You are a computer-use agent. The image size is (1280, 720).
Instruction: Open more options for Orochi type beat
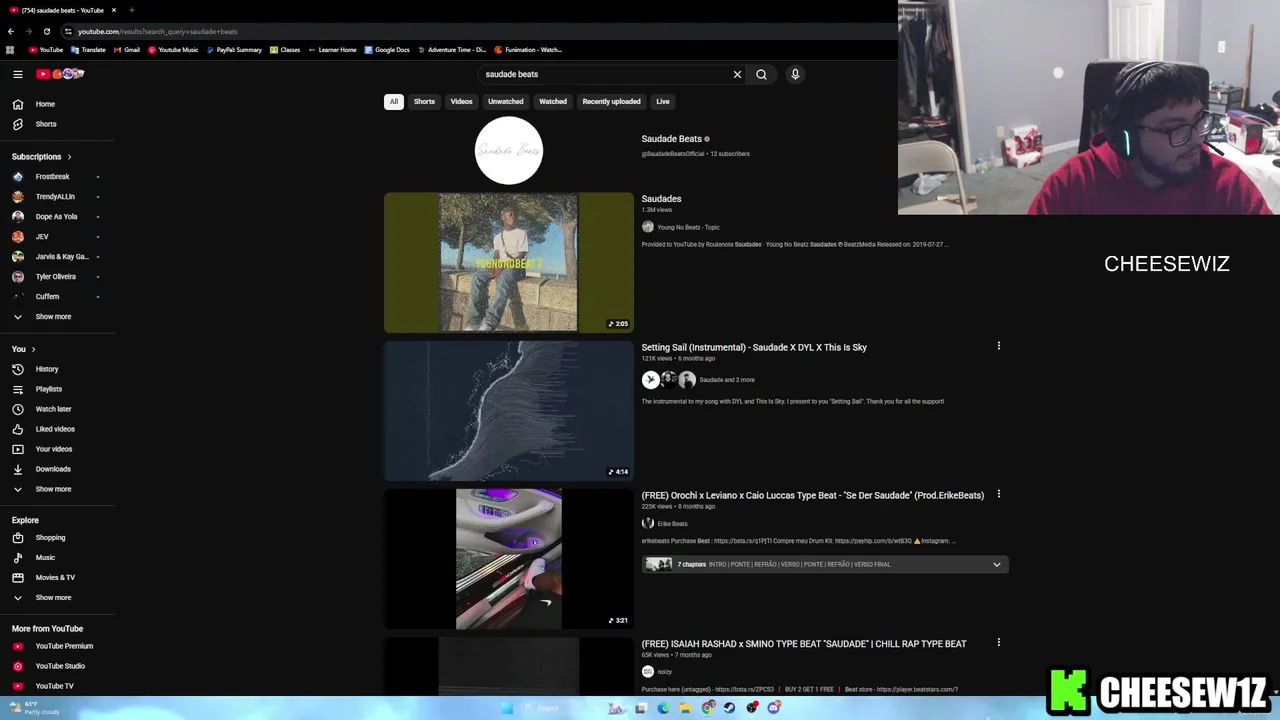(998, 494)
